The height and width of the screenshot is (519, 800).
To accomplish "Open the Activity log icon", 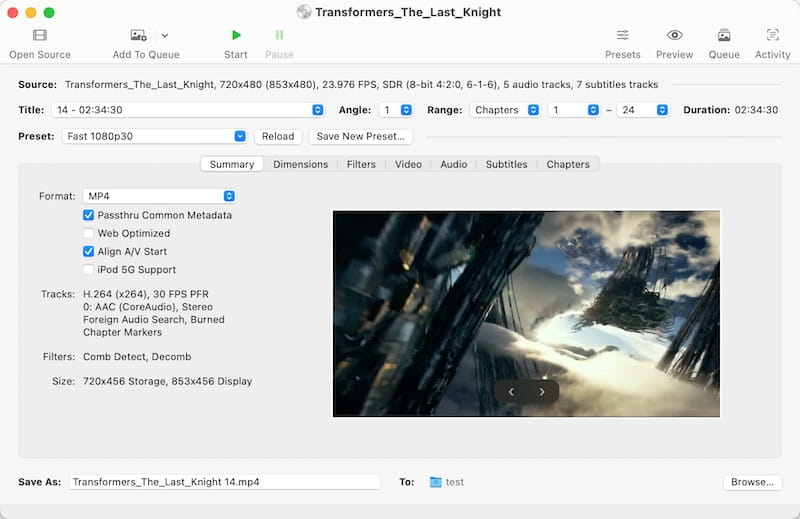I will pos(772,35).
